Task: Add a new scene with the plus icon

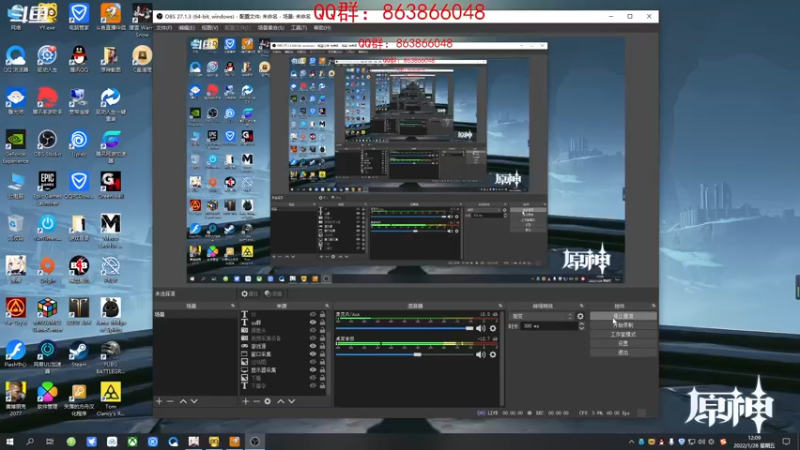Action: coord(159,402)
